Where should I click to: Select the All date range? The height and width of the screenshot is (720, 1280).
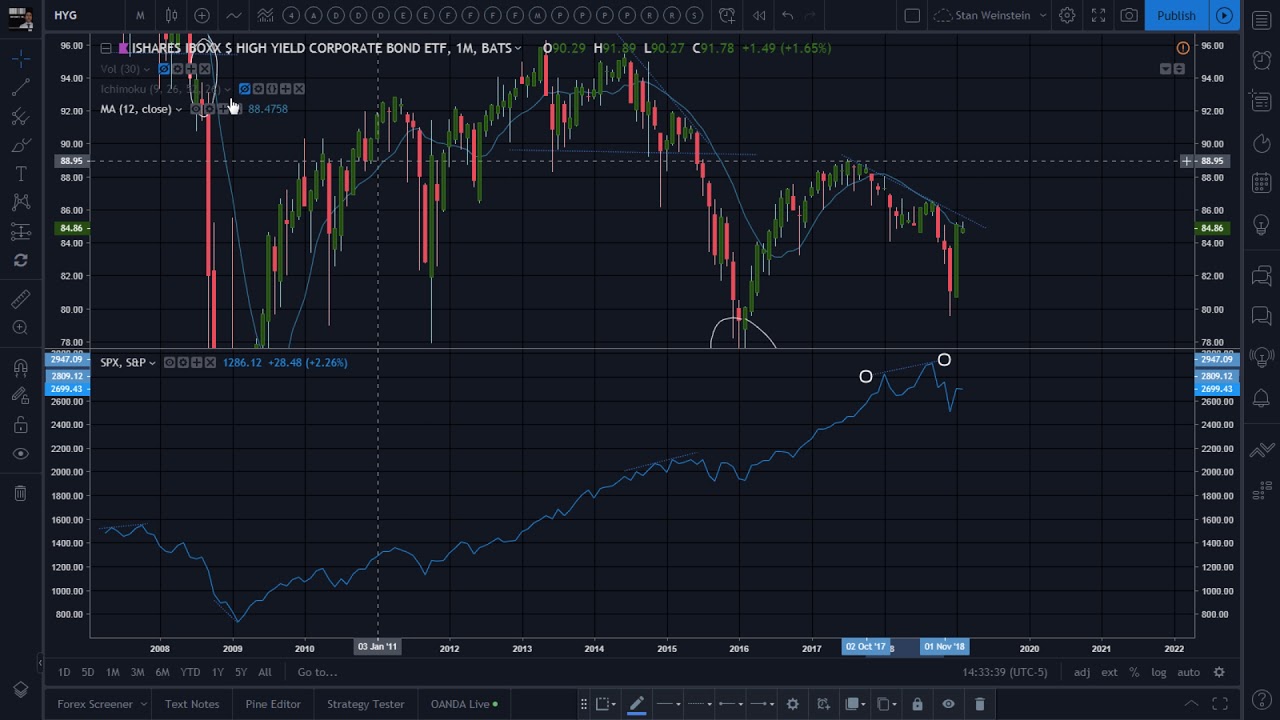264,672
